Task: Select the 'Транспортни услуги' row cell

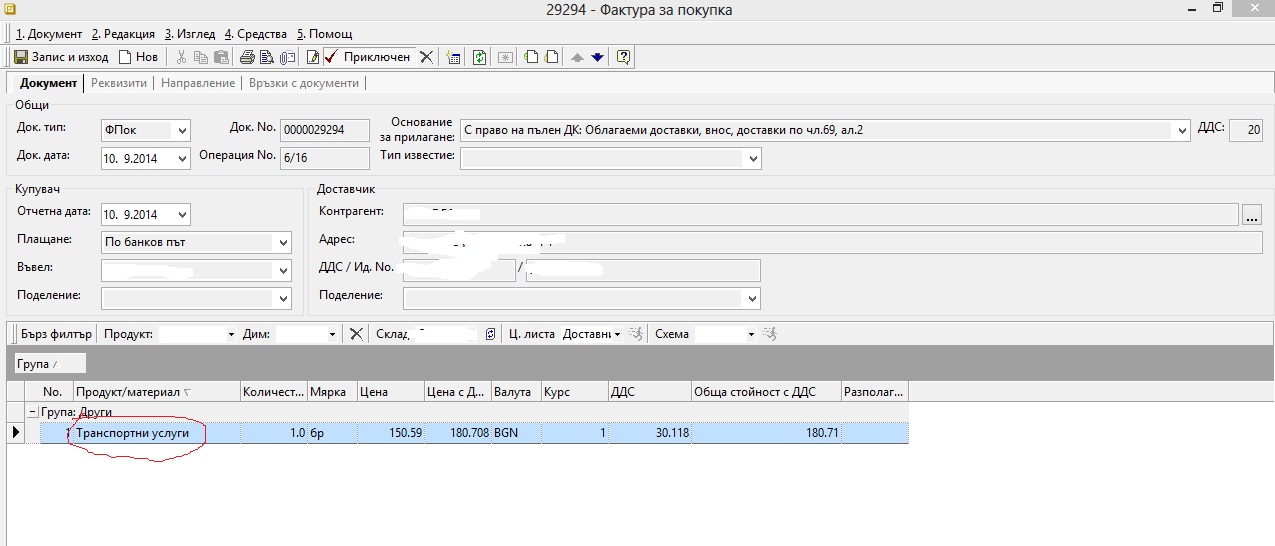Action: point(156,433)
